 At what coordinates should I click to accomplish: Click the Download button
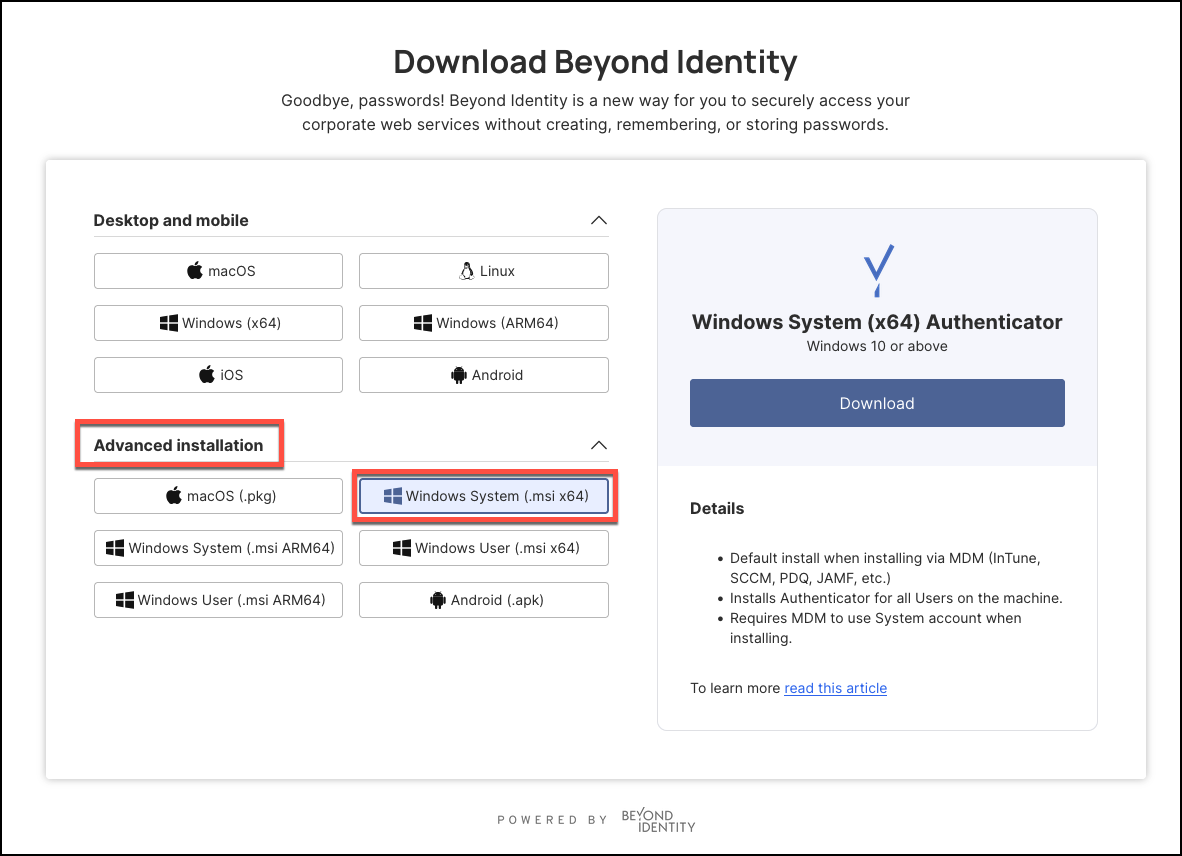point(877,403)
